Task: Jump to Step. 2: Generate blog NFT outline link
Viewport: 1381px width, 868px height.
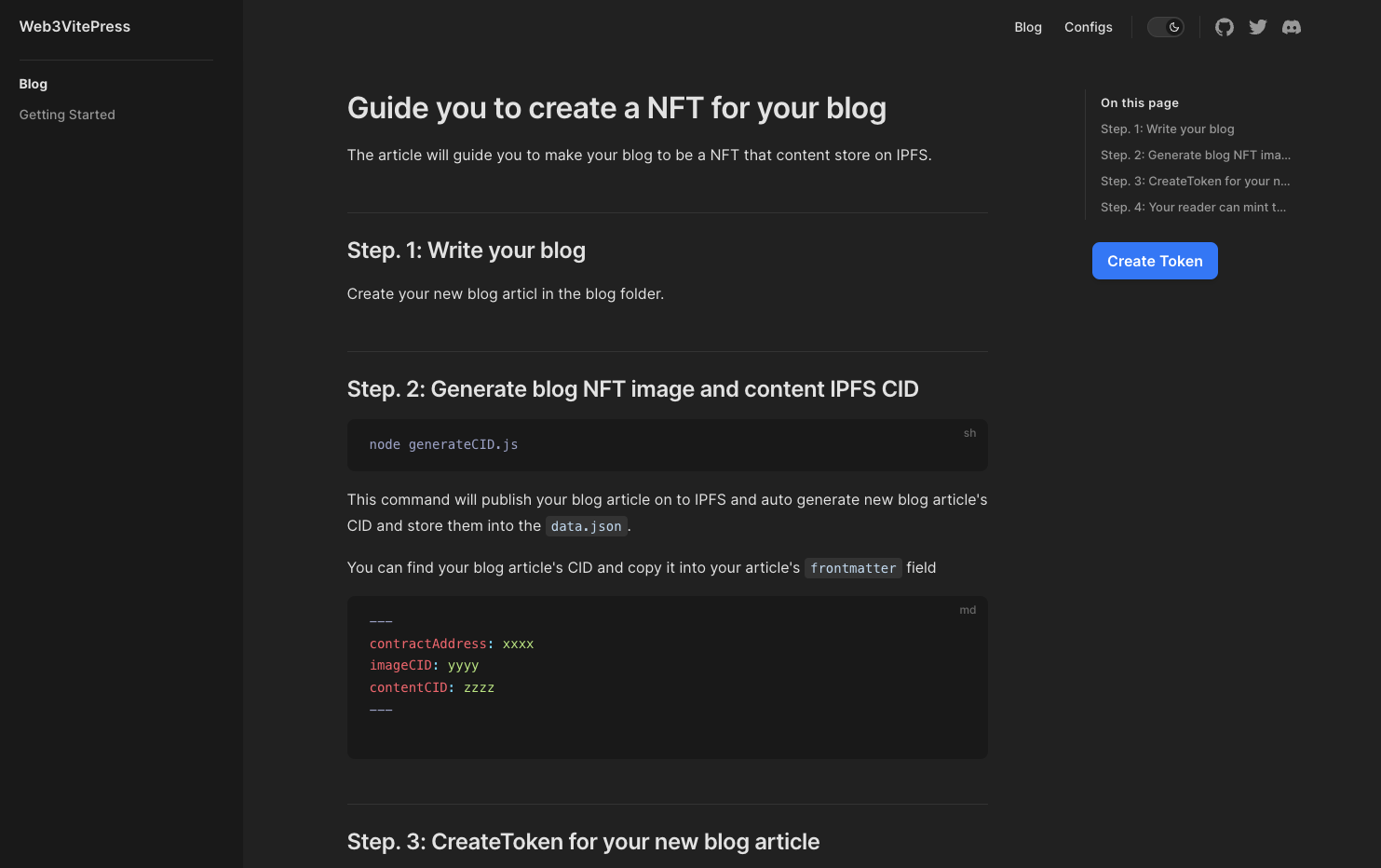Action: 1196,155
